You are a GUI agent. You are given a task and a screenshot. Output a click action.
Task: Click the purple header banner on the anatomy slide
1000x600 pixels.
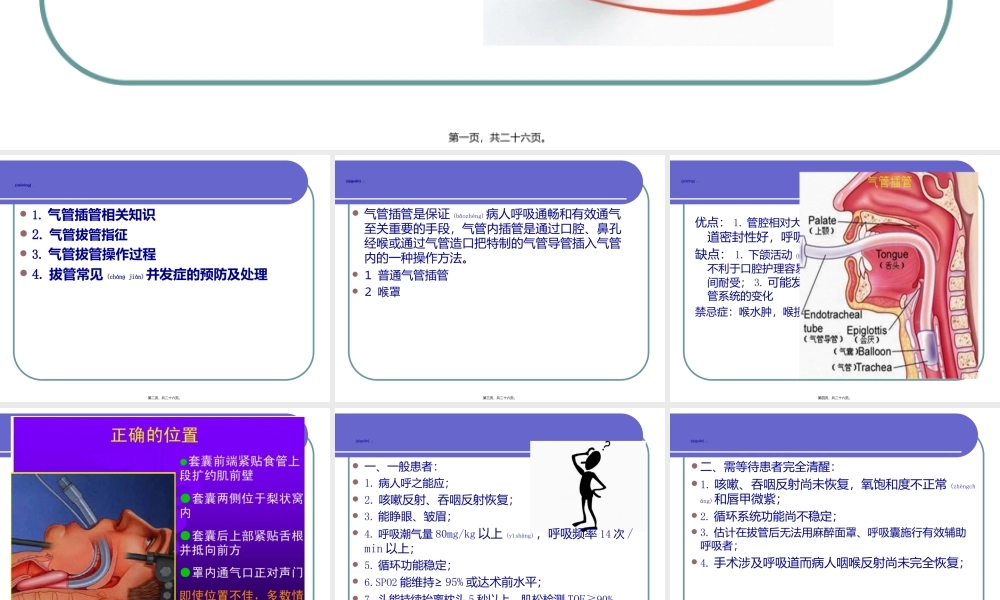coord(735,180)
